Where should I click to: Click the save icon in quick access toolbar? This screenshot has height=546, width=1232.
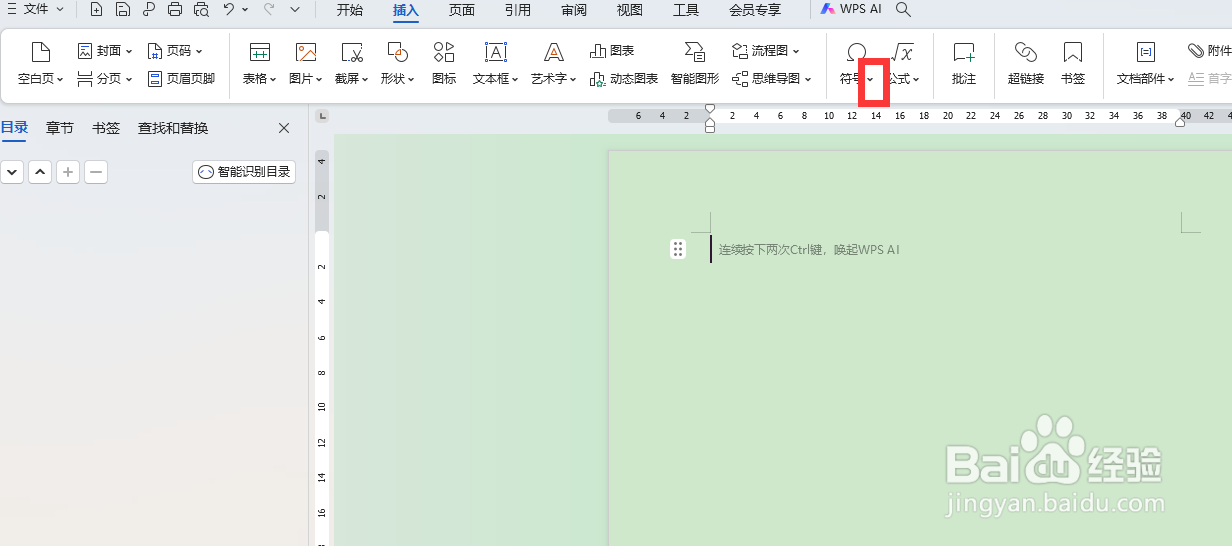pyautogui.click(x=122, y=10)
